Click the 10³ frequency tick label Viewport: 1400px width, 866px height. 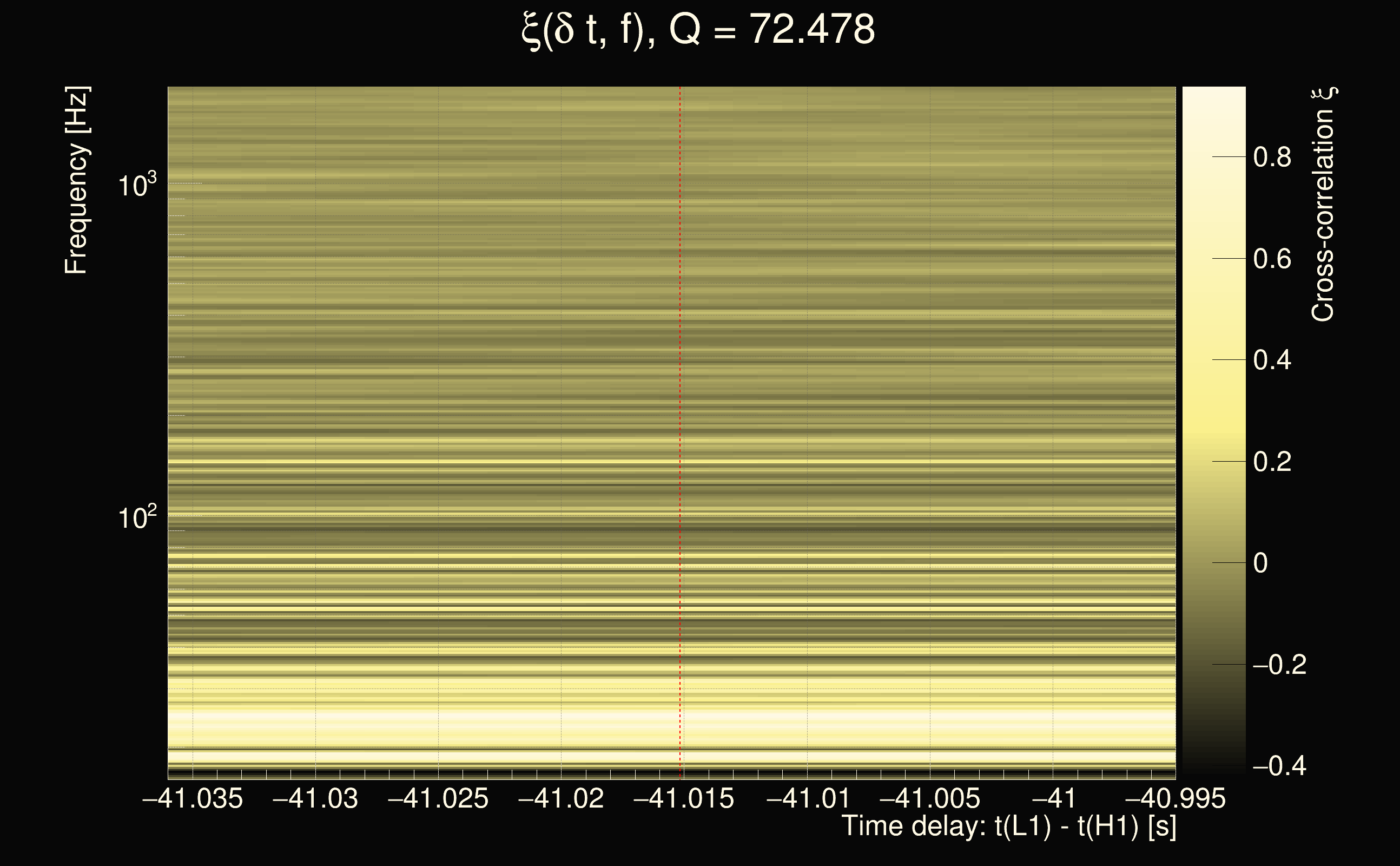[x=137, y=185]
